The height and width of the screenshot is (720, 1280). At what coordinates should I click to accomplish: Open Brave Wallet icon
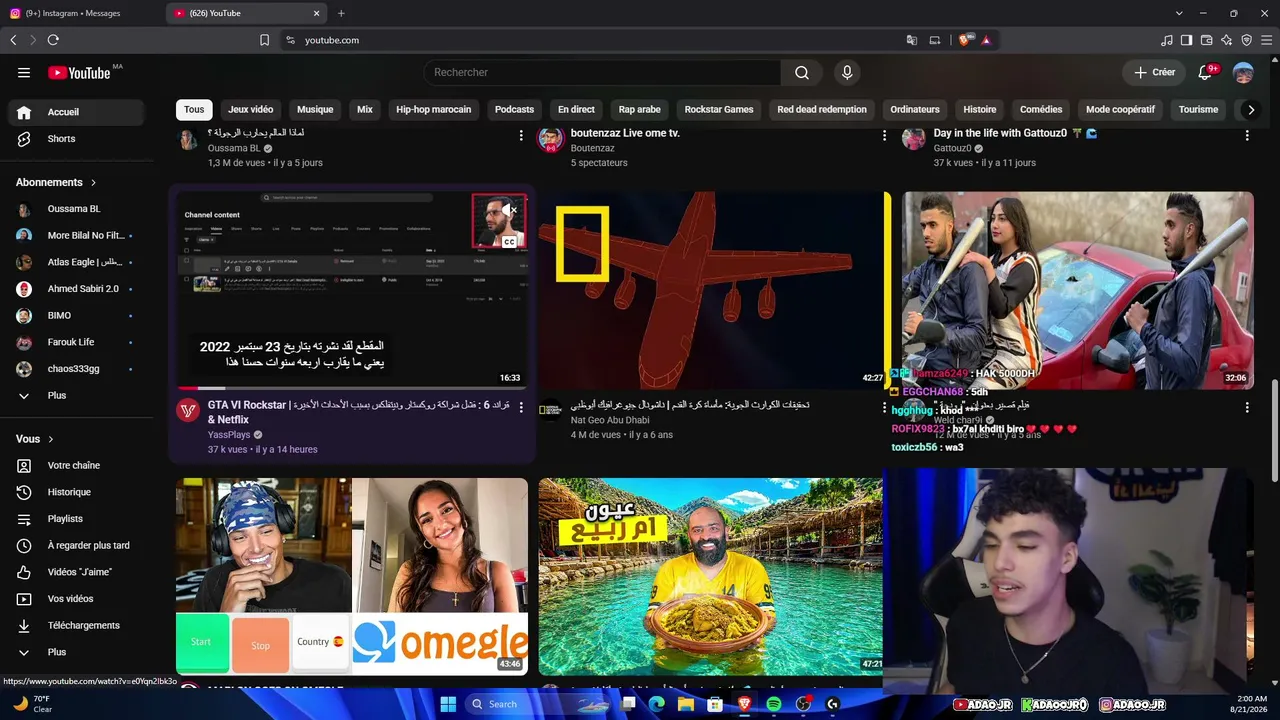1206,40
